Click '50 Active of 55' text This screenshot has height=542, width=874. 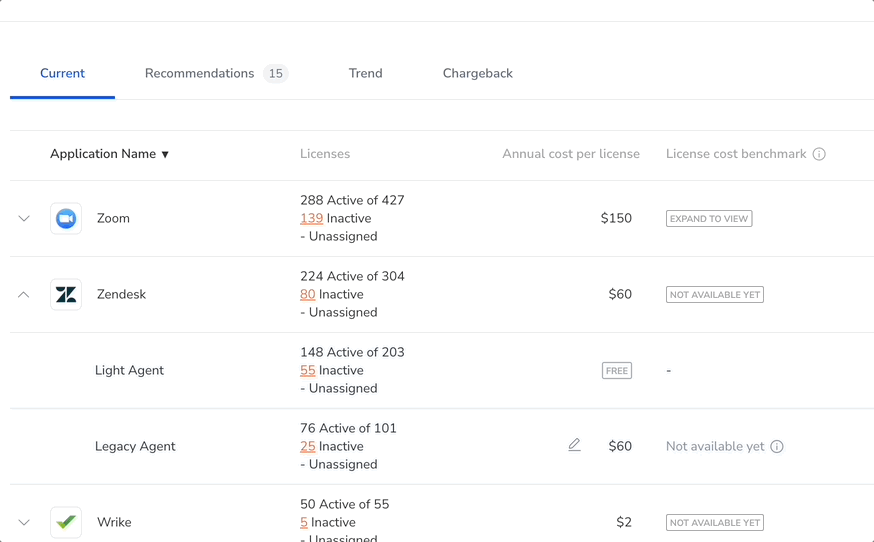coord(344,504)
